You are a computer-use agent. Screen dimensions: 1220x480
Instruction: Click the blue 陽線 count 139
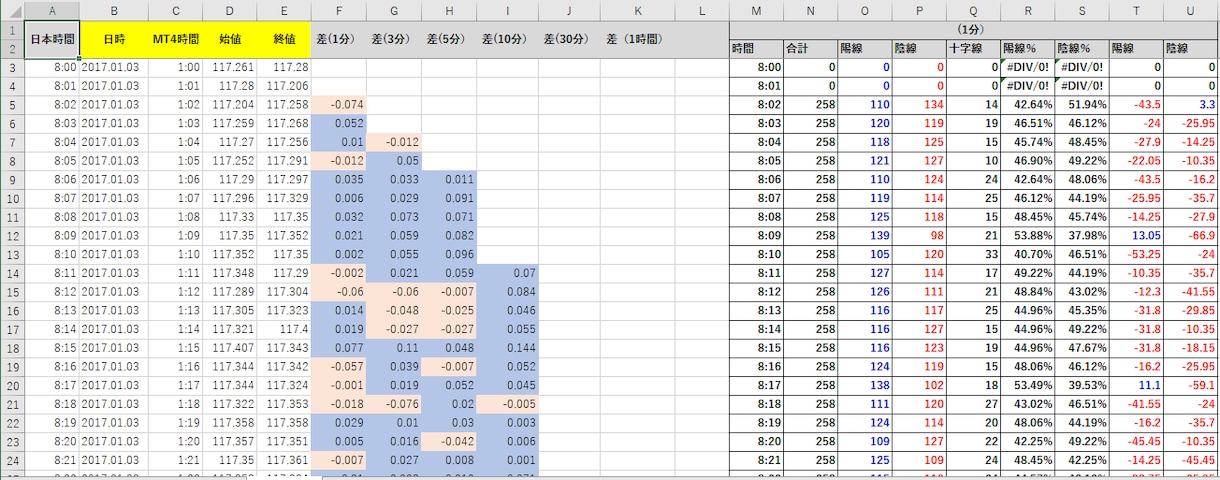[864, 236]
